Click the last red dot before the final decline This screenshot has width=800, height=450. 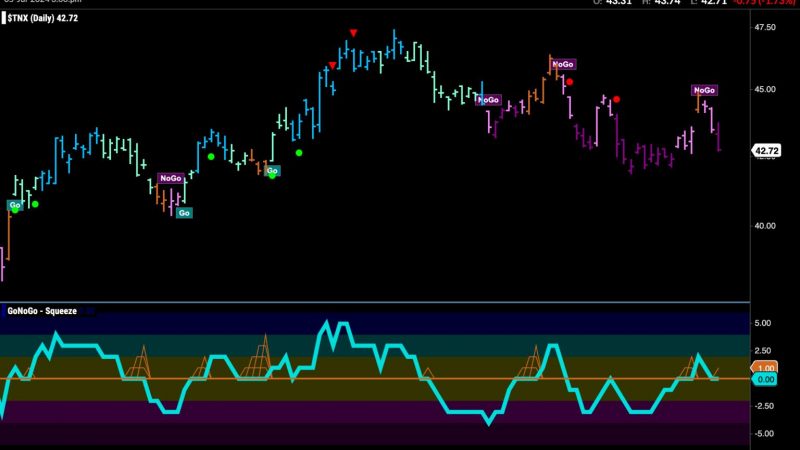tap(616, 99)
